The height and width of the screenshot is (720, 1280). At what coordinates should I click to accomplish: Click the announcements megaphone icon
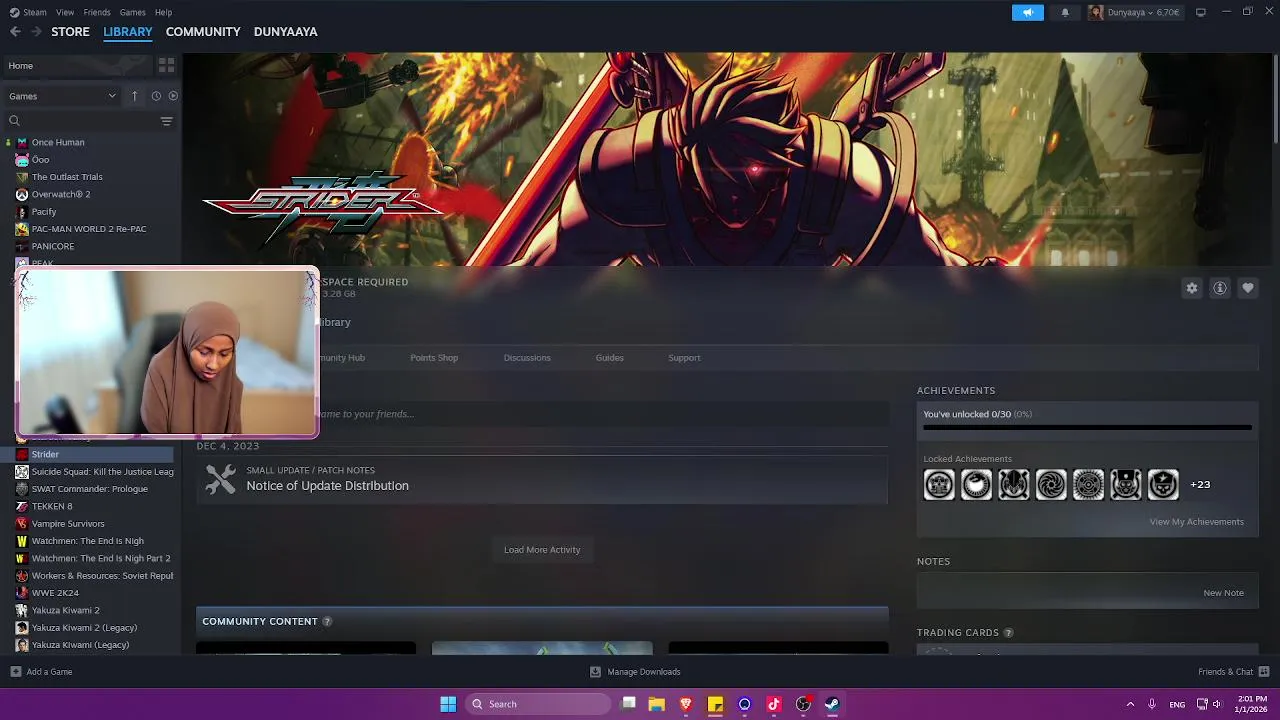coord(1027,12)
